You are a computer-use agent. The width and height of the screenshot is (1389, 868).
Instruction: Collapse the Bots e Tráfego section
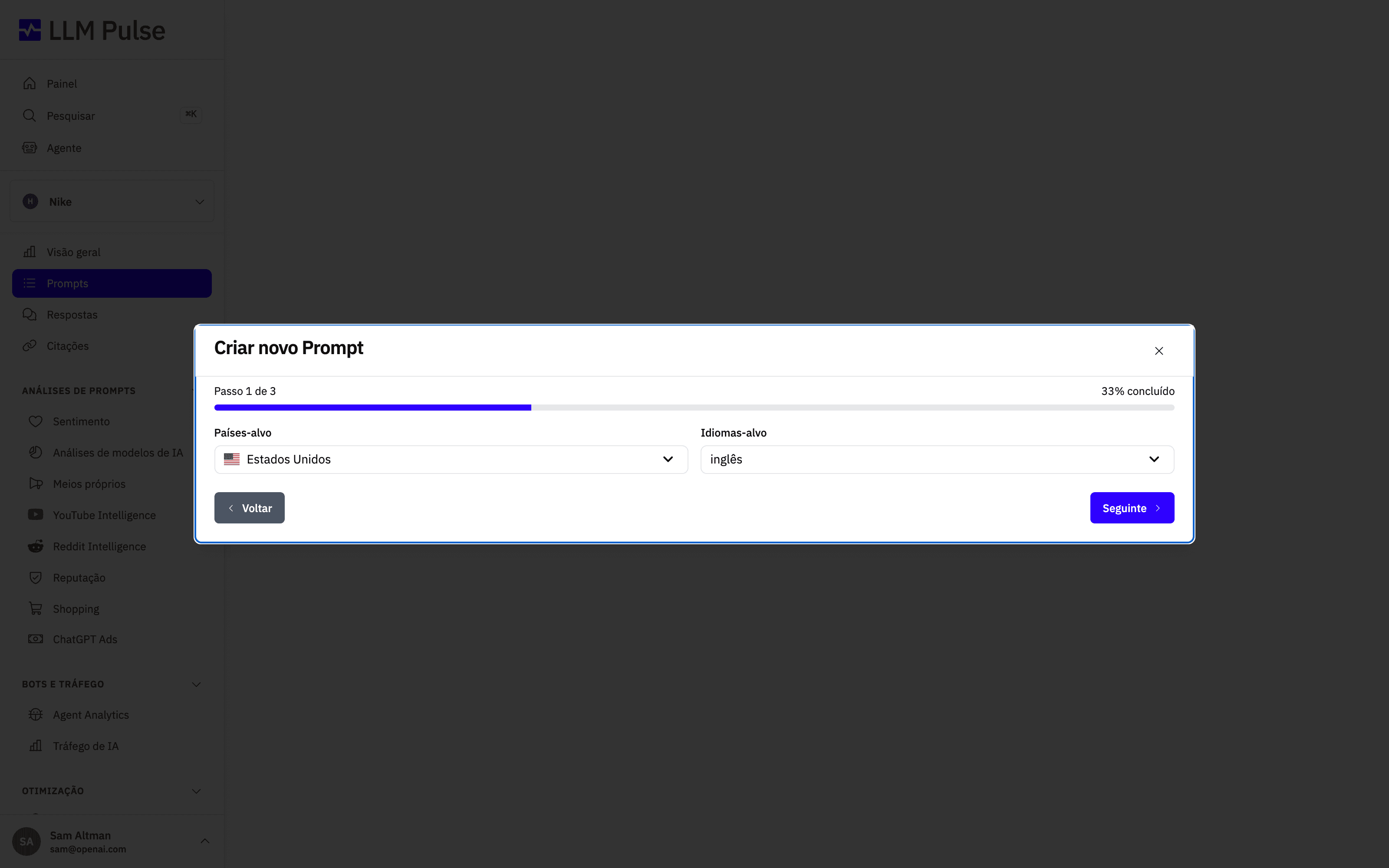(x=196, y=684)
